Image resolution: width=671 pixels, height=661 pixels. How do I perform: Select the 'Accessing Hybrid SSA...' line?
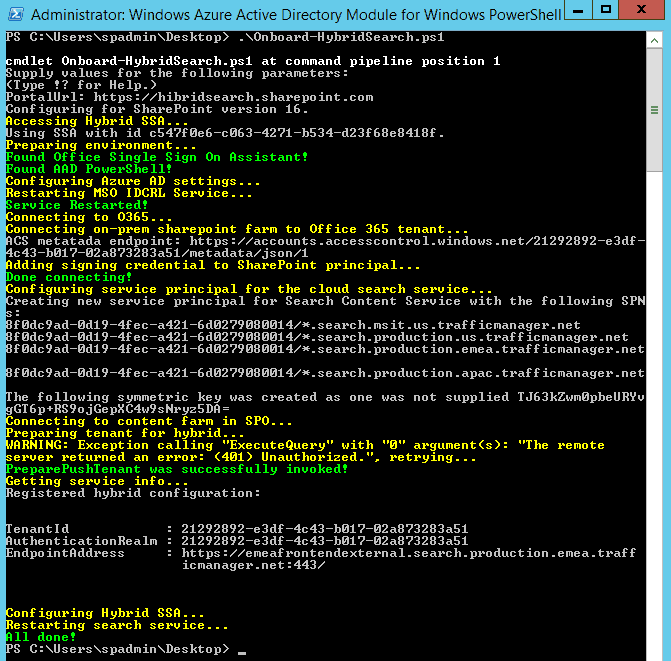[x=97, y=121]
